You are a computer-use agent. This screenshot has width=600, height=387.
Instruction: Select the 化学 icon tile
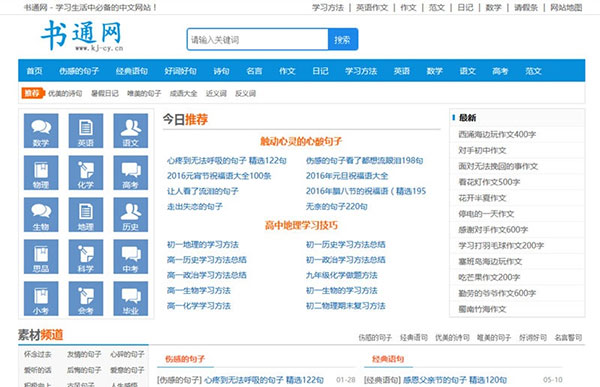(x=86, y=173)
